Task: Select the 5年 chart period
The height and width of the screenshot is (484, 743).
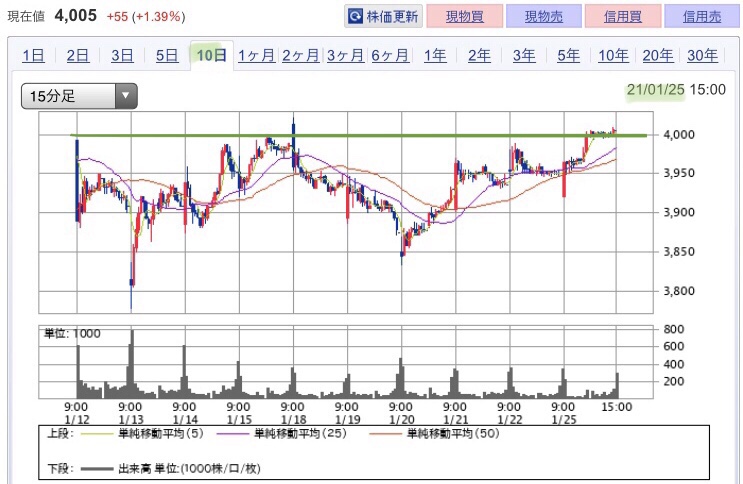Action: coord(568,55)
